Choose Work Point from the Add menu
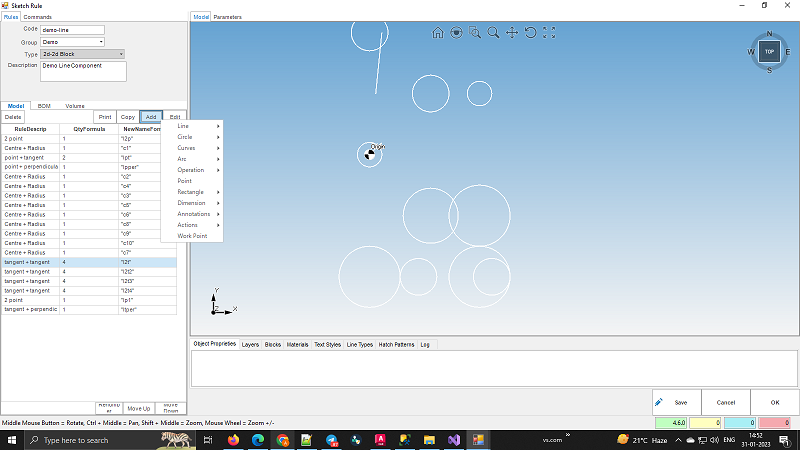Image resolution: width=800 pixels, height=450 pixels. click(x=191, y=236)
